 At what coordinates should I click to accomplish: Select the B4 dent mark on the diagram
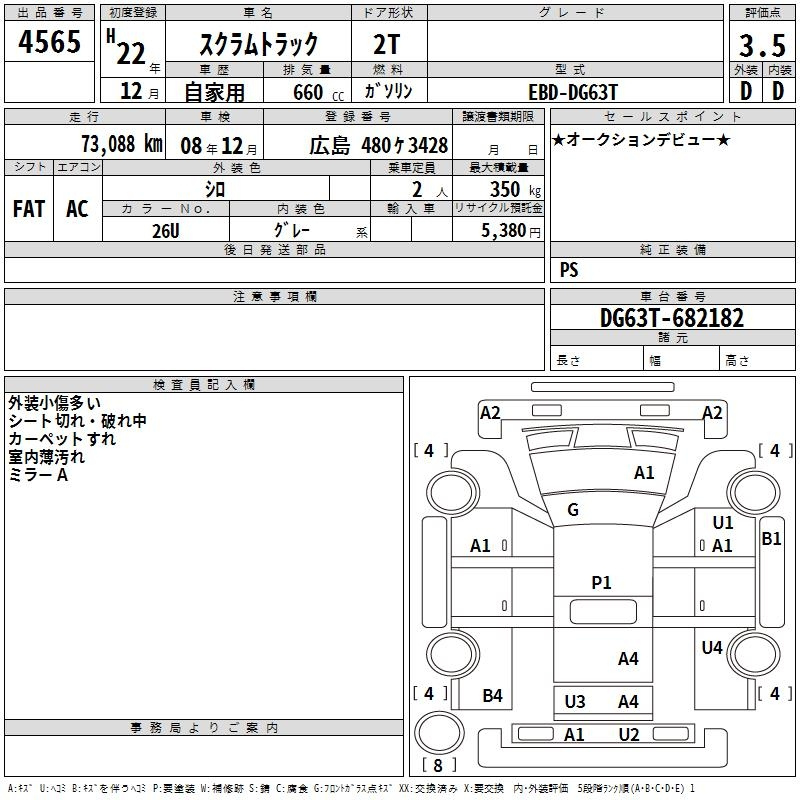pos(492,696)
